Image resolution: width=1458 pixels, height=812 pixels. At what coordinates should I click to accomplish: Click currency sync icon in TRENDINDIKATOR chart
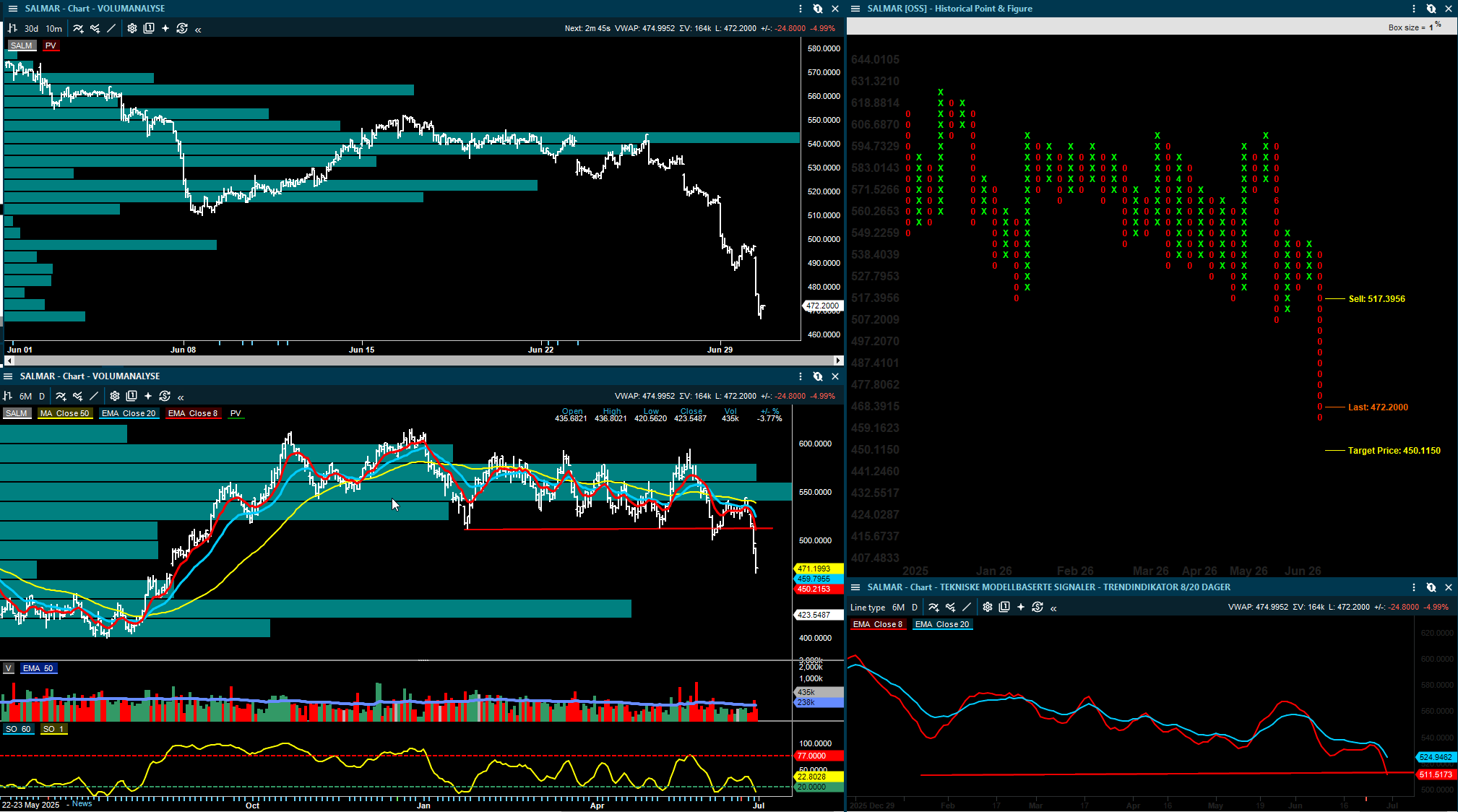pyautogui.click(x=1038, y=608)
